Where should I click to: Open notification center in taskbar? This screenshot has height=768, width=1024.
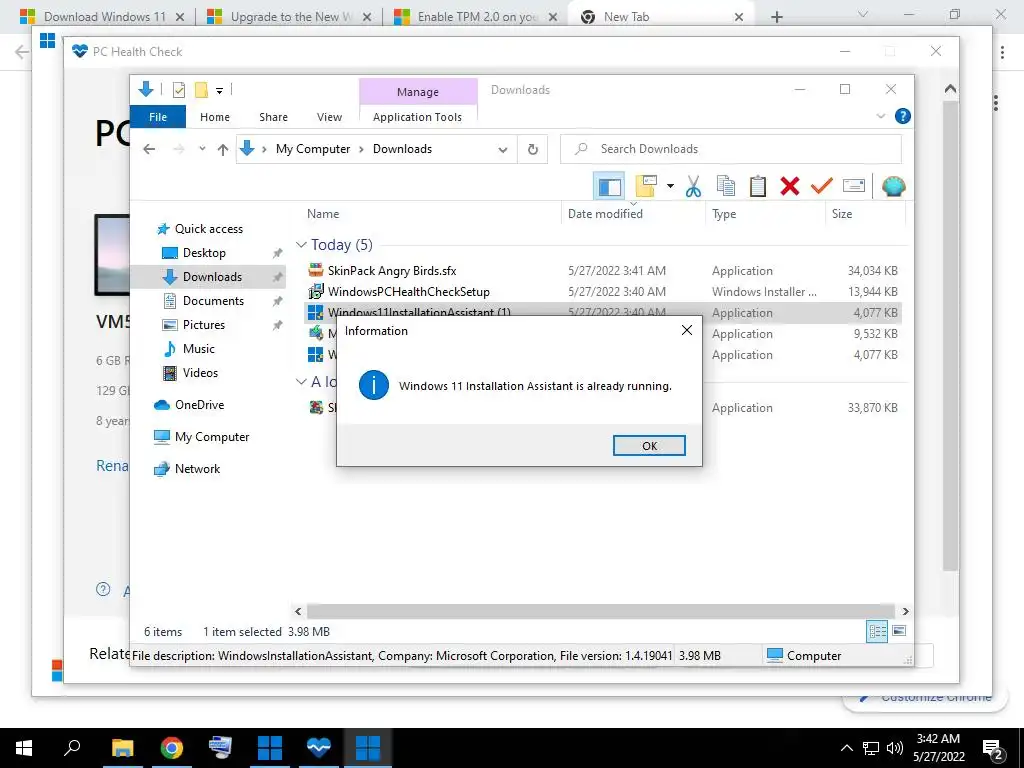tap(993, 748)
